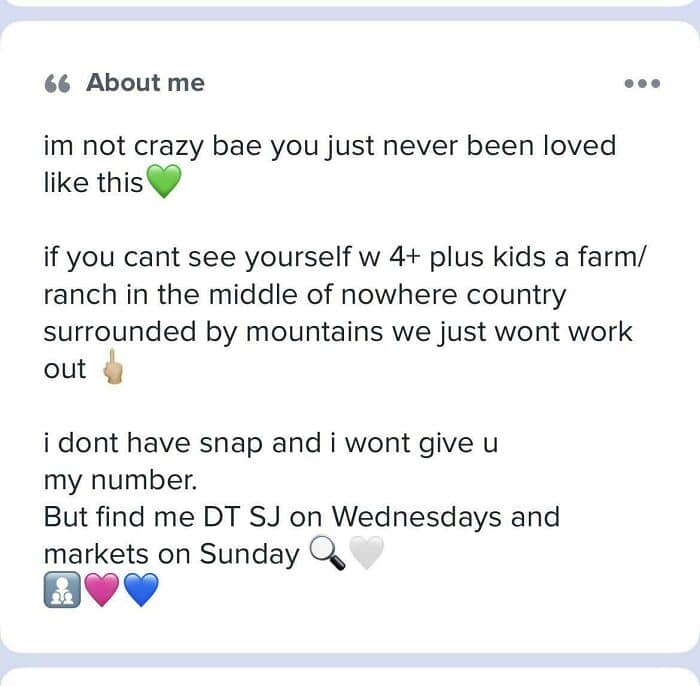
Task: Open the three-dot more options menu
Action: [642, 84]
